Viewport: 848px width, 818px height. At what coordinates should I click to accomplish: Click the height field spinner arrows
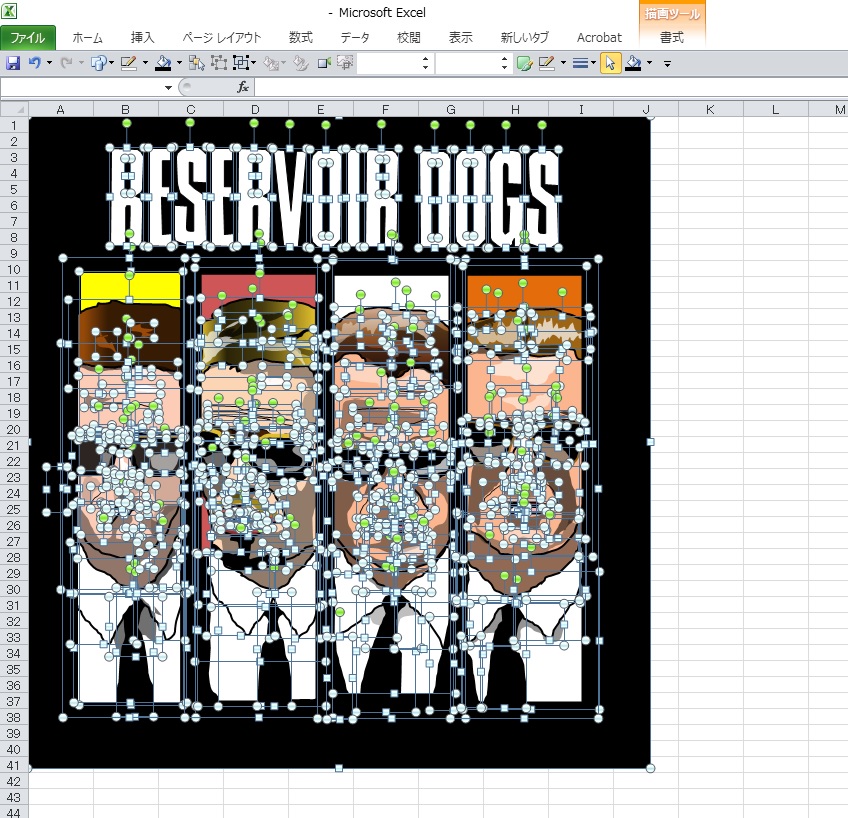[426, 63]
